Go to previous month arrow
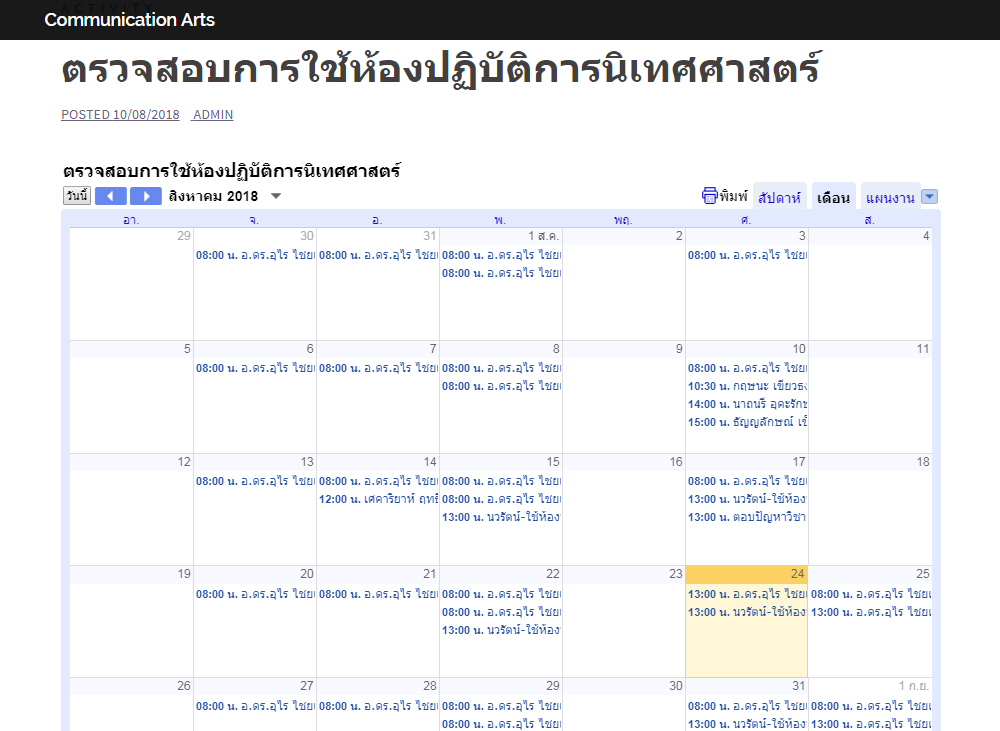Viewport: 1000px width, 731px height. pyautogui.click(x=110, y=196)
